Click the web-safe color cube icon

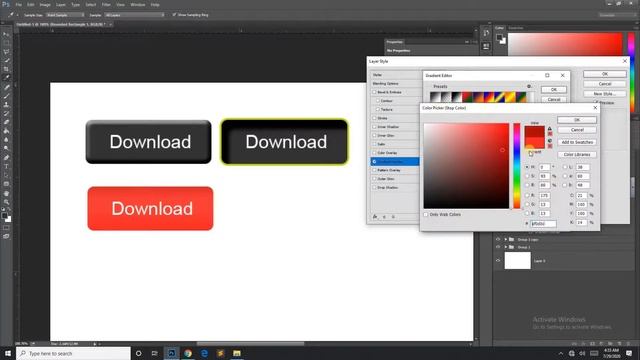(549, 141)
